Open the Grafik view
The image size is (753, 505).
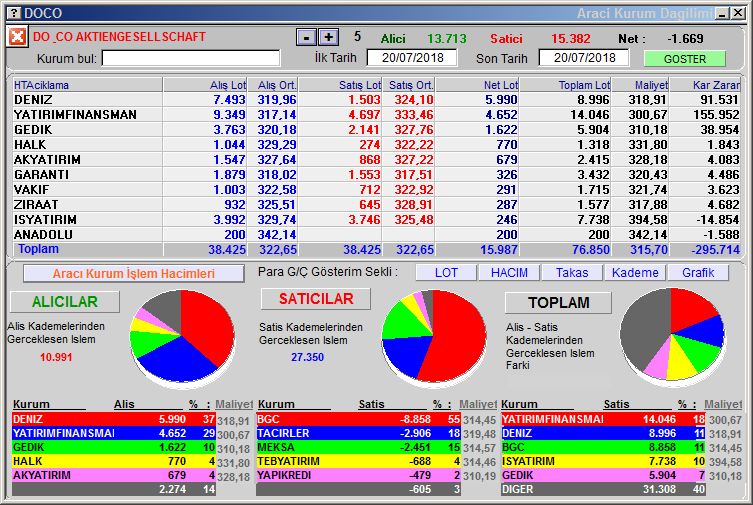pos(698,273)
